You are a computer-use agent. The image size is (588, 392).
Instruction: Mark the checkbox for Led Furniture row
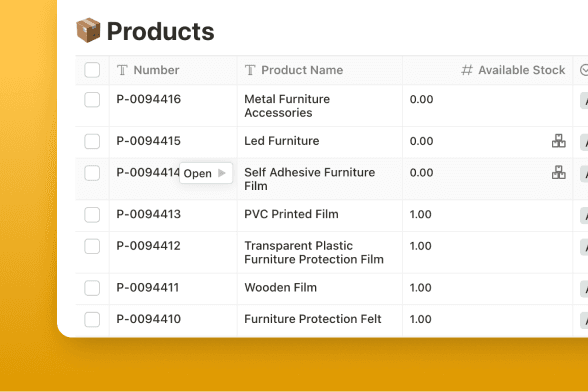pos(92,141)
